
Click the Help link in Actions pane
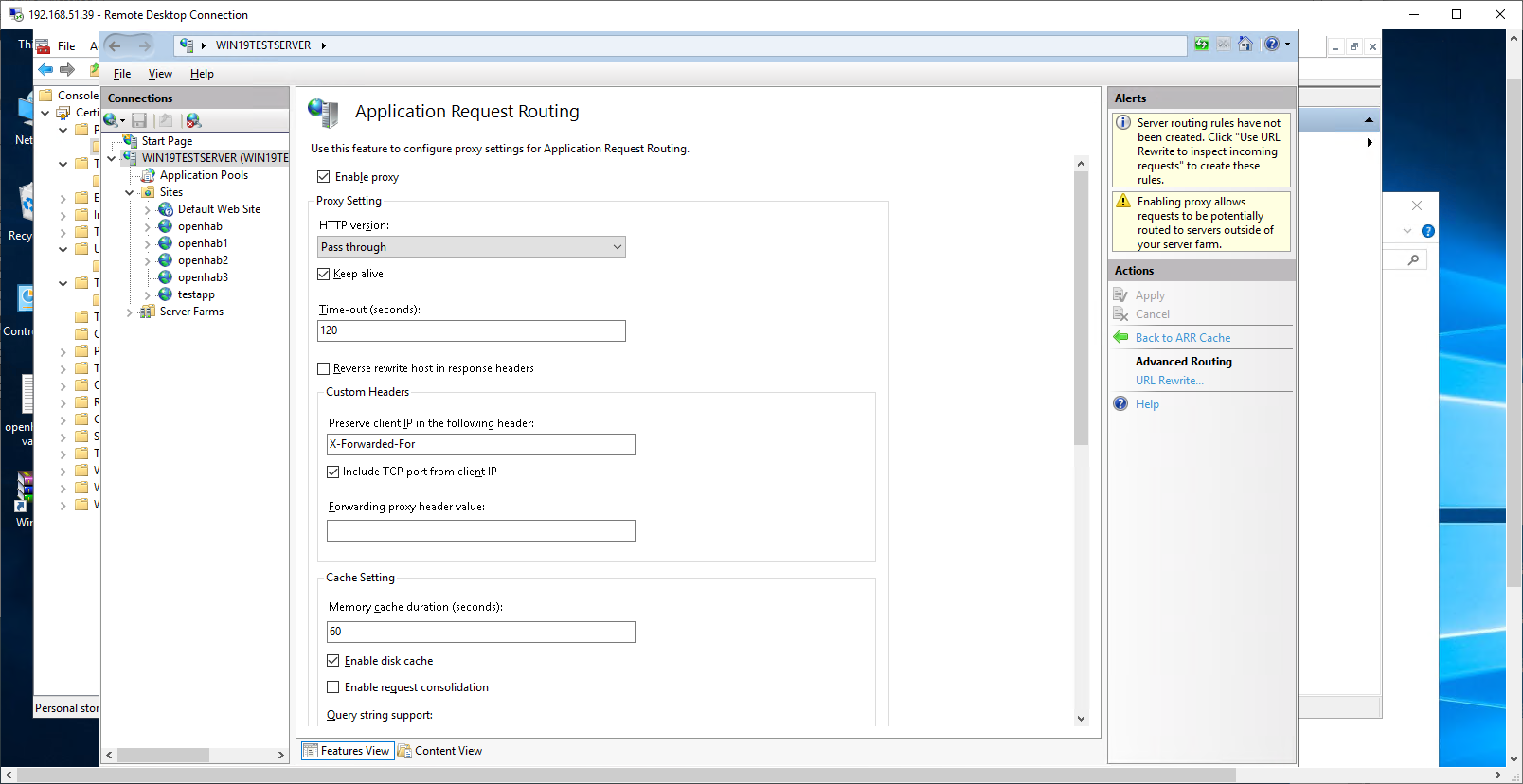pyautogui.click(x=1147, y=404)
